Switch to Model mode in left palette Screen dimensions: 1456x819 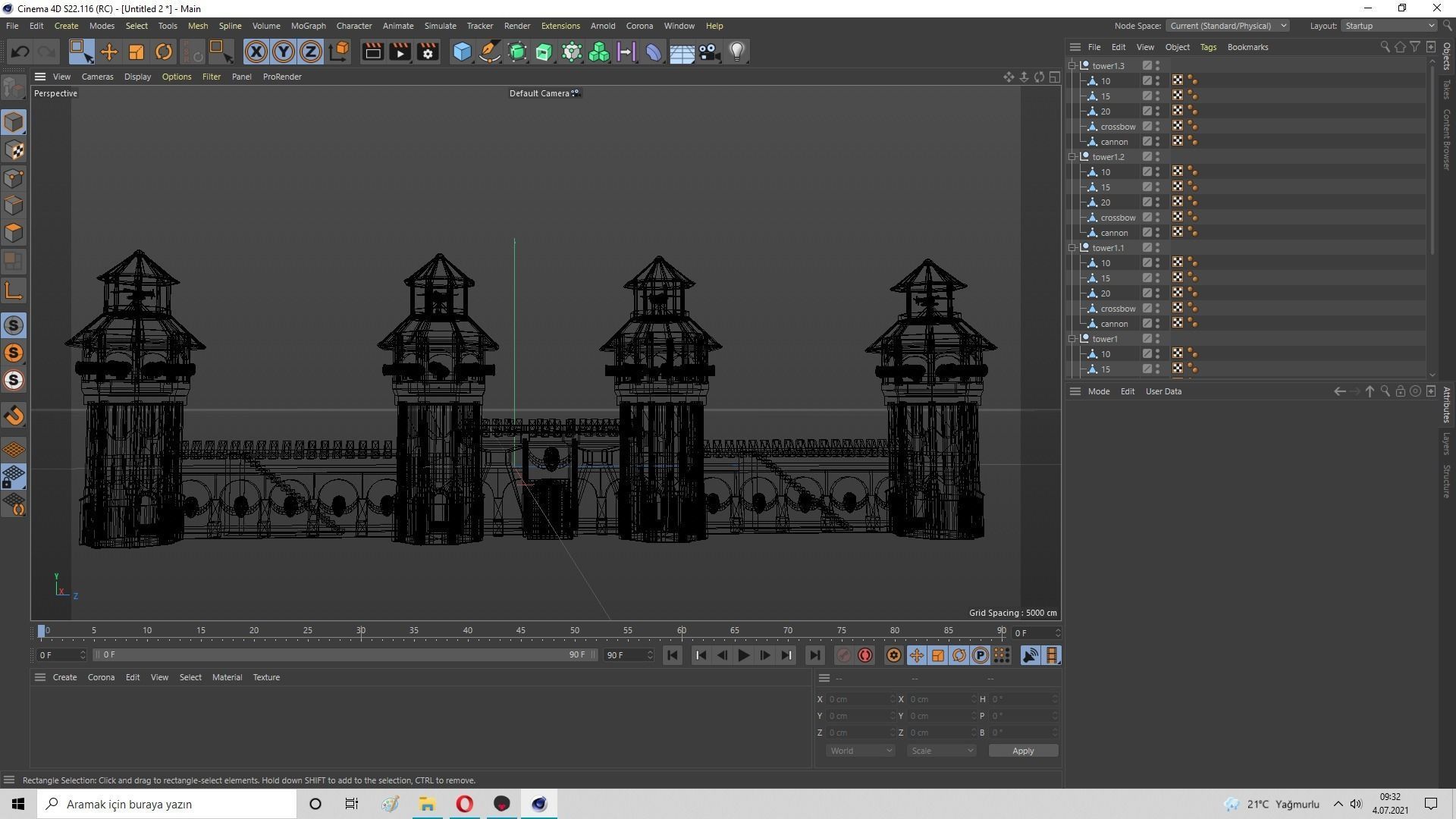pos(14,122)
